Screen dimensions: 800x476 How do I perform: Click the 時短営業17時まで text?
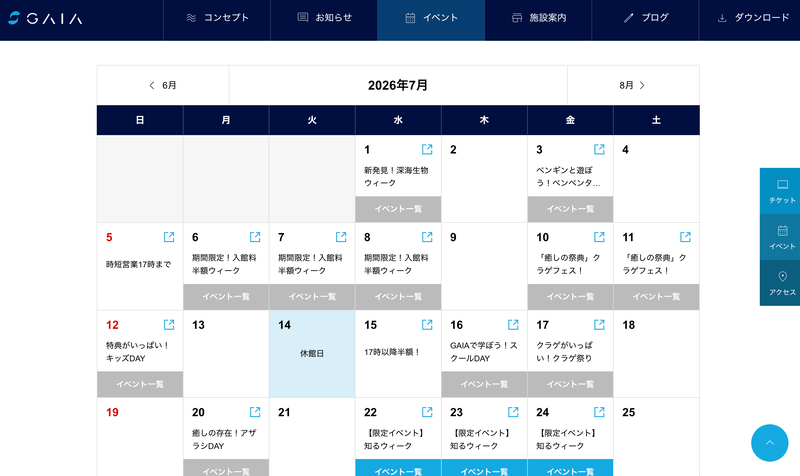[138, 264]
